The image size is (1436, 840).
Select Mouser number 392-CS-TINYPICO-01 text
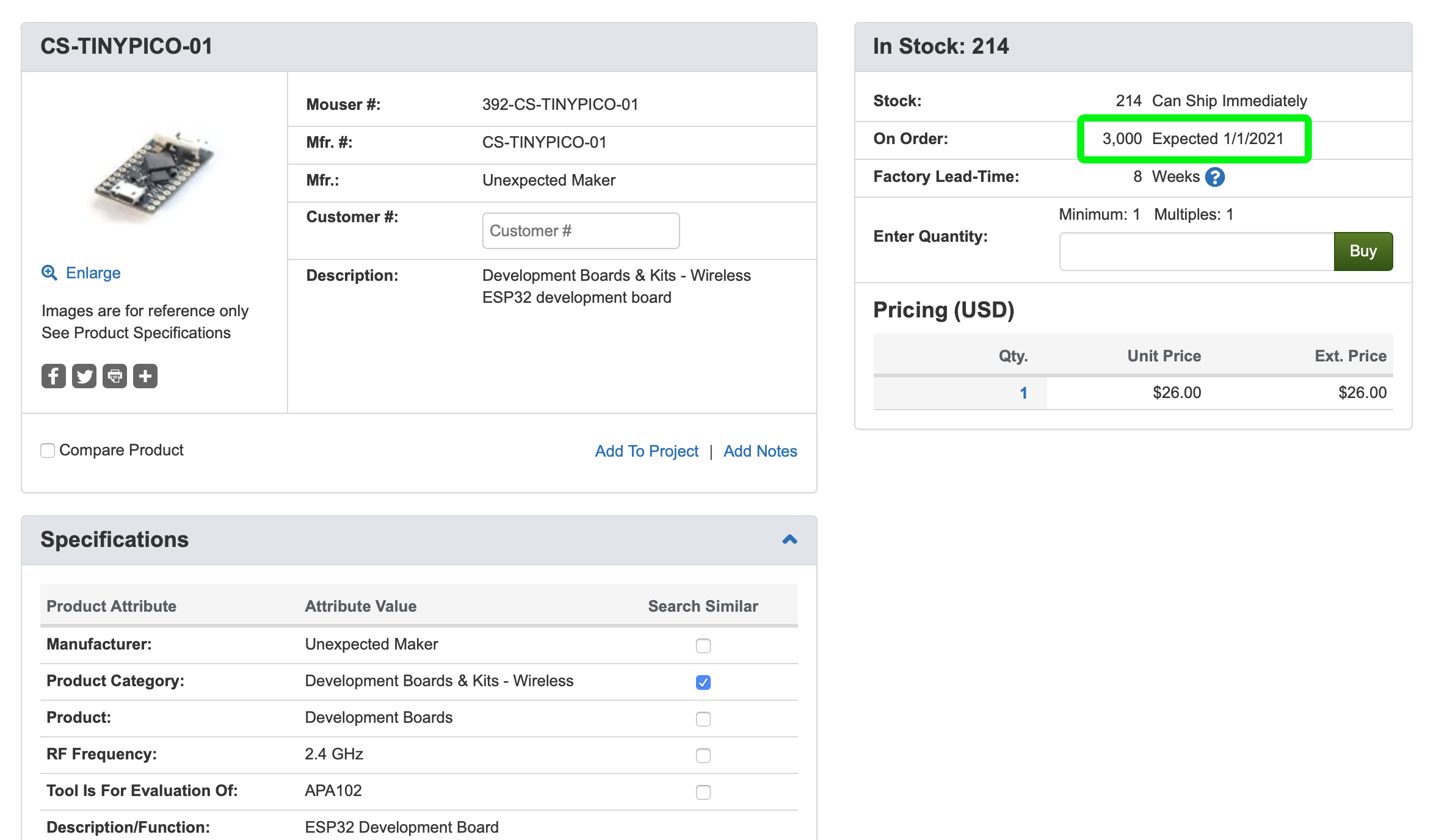(x=560, y=104)
